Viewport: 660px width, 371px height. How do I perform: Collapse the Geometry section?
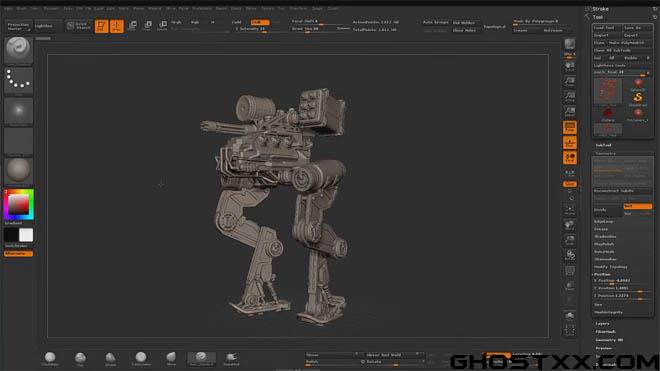click(605, 153)
